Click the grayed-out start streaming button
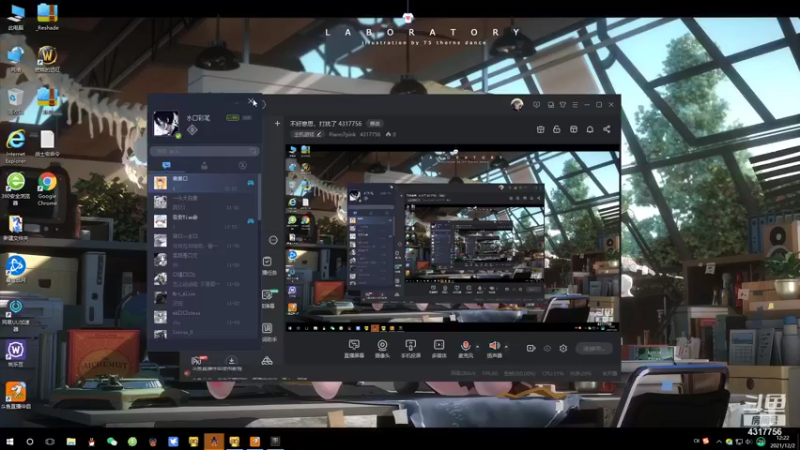Viewport: 800px width, 450px height. 594,348
